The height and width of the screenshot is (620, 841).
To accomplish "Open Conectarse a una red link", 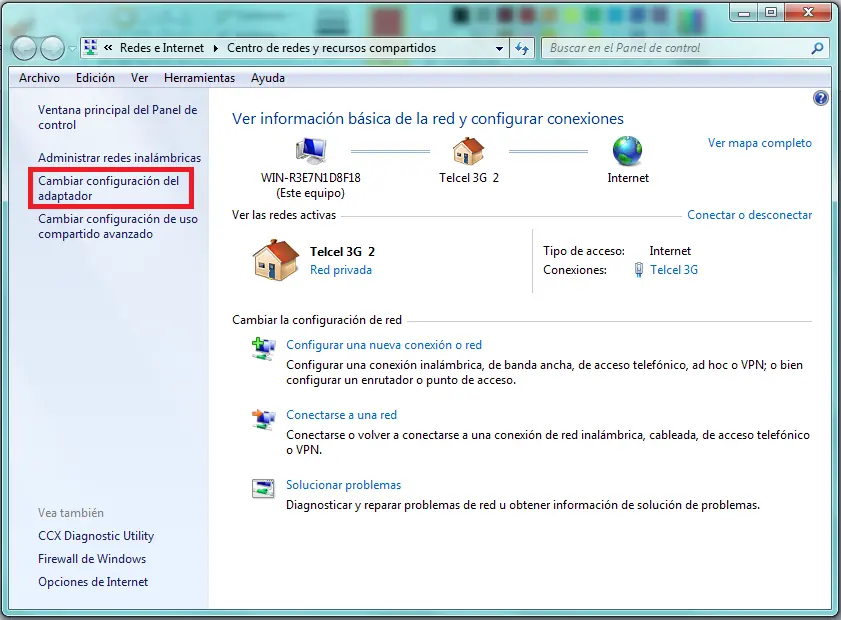I will coord(341,415).
